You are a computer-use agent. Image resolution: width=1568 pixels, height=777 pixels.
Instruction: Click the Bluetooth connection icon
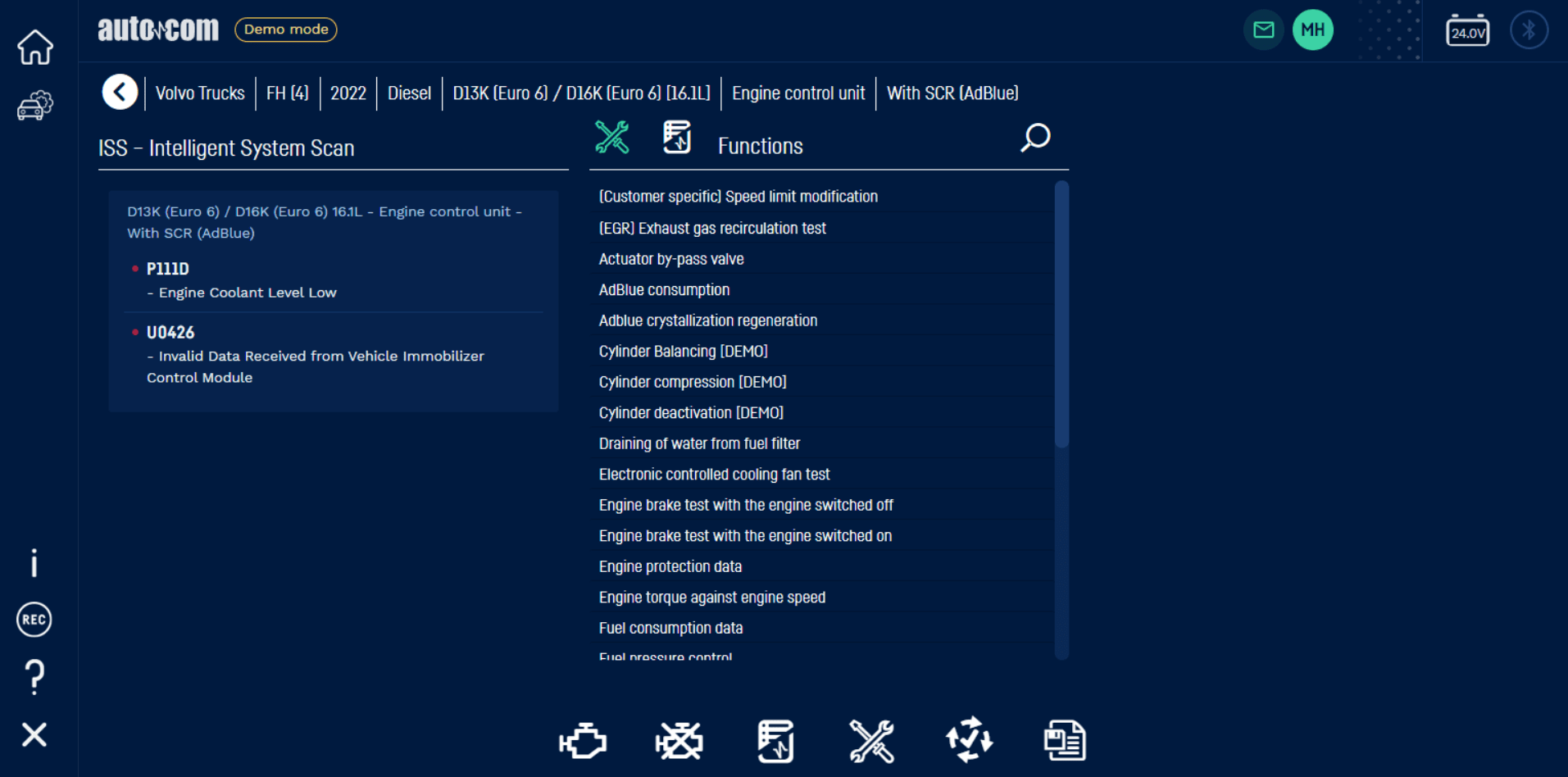[1529, 30]
